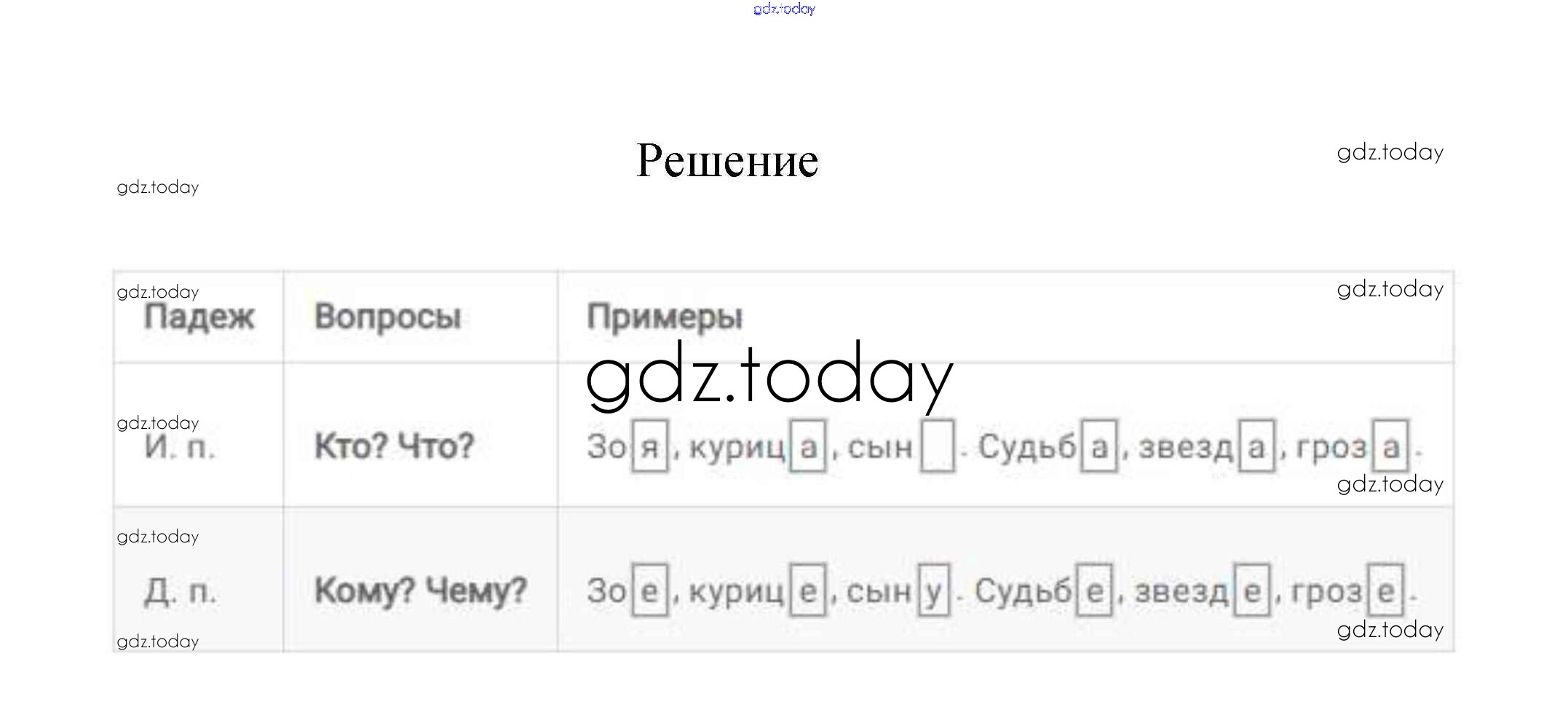Click the boxed ending а in Судьба

[x=1099, y=446]
